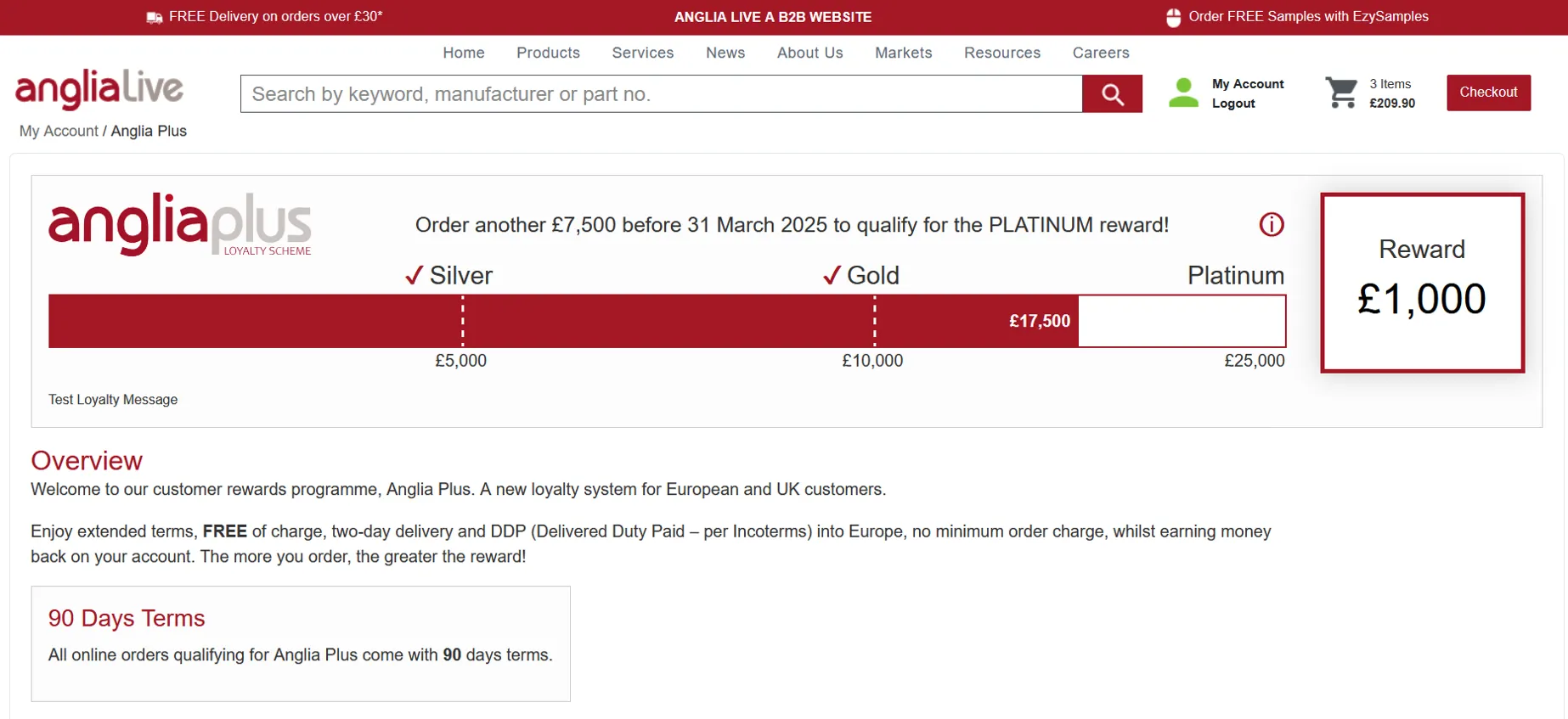This screenshot has width=1568, height=719.
Task: Open the Services menu
Action: [x=642, y=53]
